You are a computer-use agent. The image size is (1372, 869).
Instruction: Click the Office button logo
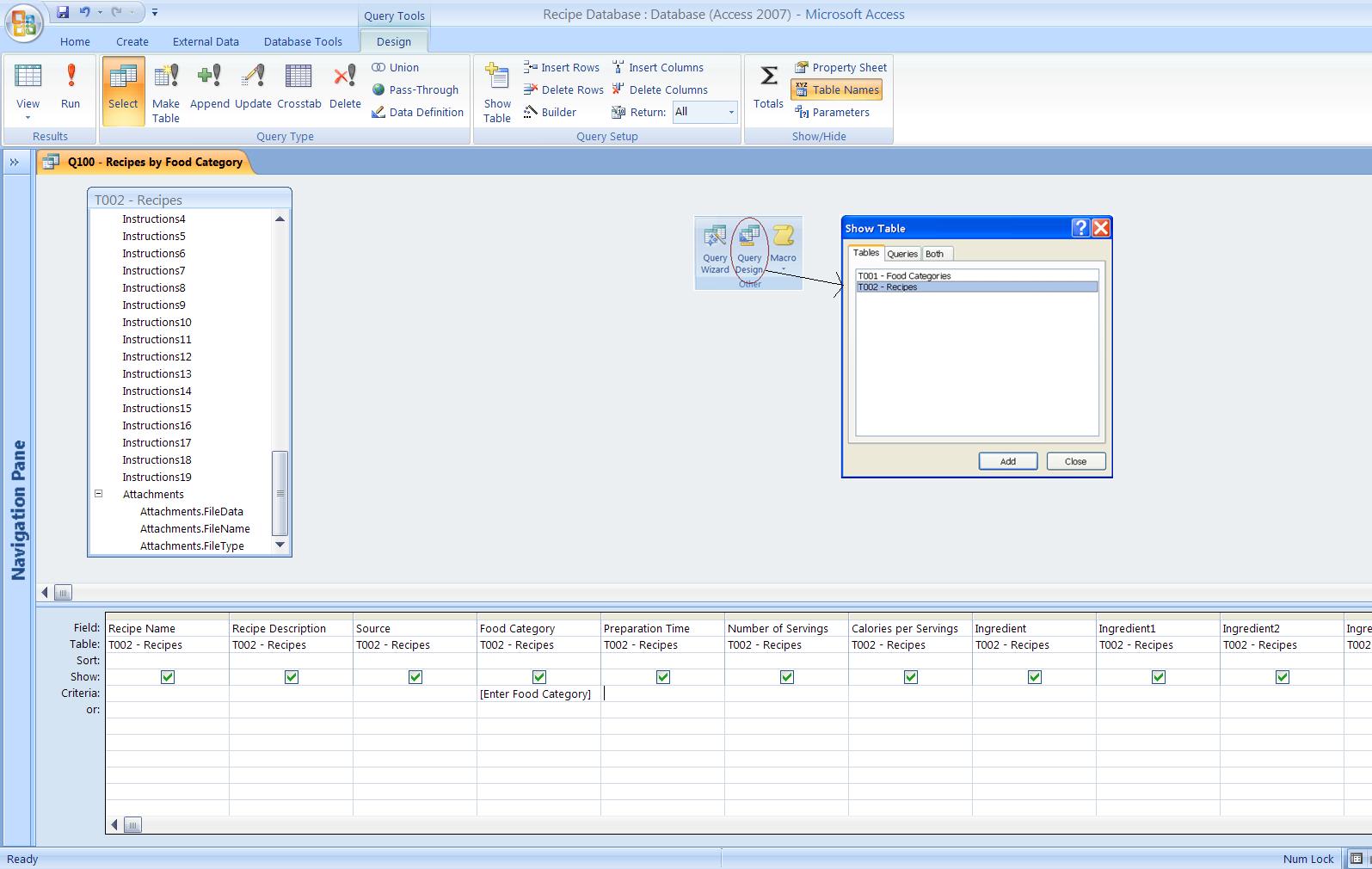(x=24, y=22)
